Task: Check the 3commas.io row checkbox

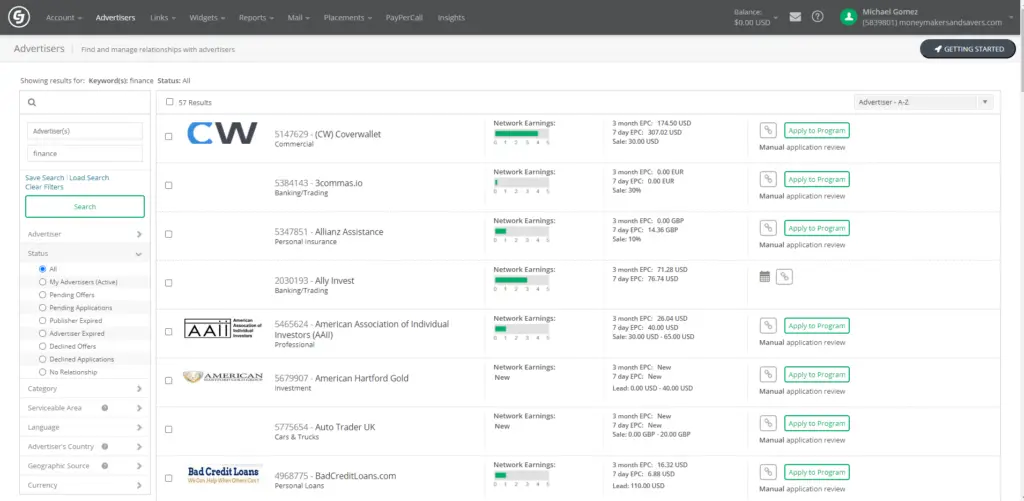Action: click(x=168, y=186)
